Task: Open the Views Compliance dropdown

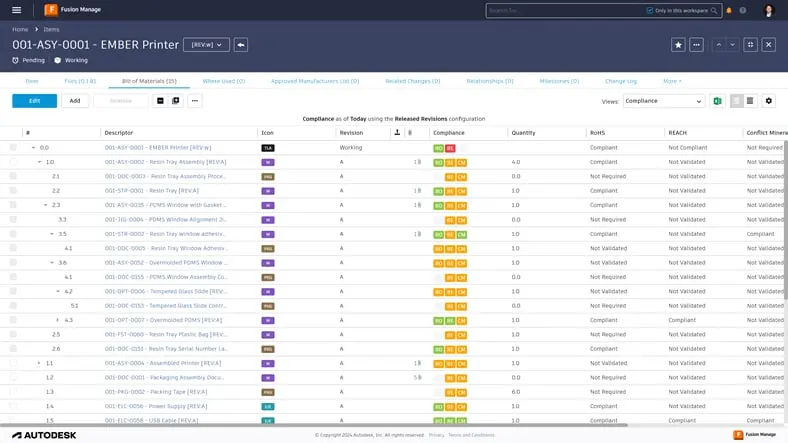Action: tap(663, 101)
